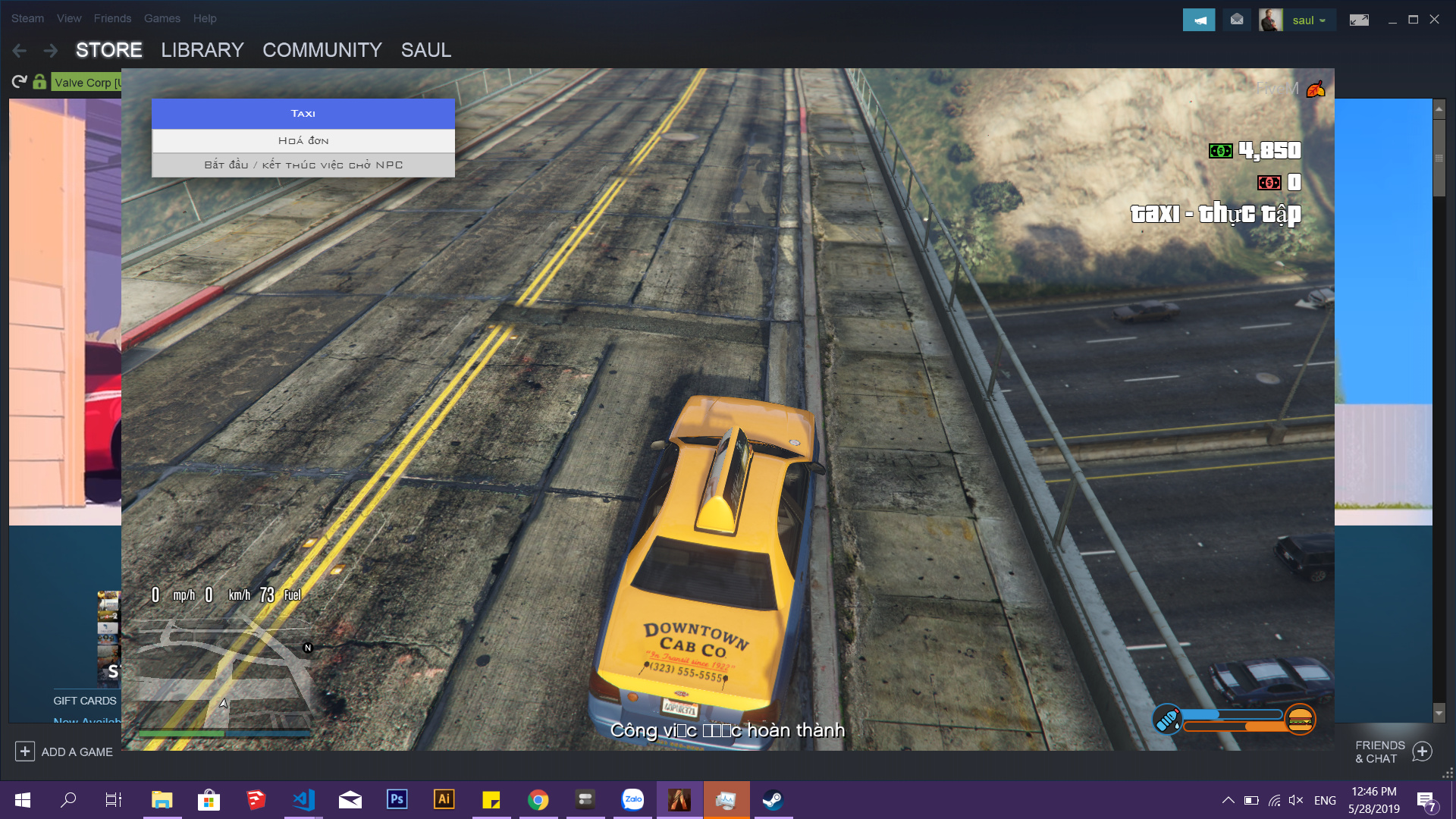Click the Big Picture mode icon
Screen dimensions: 1456x819
pyautogui.click(x=1359, y=20)
